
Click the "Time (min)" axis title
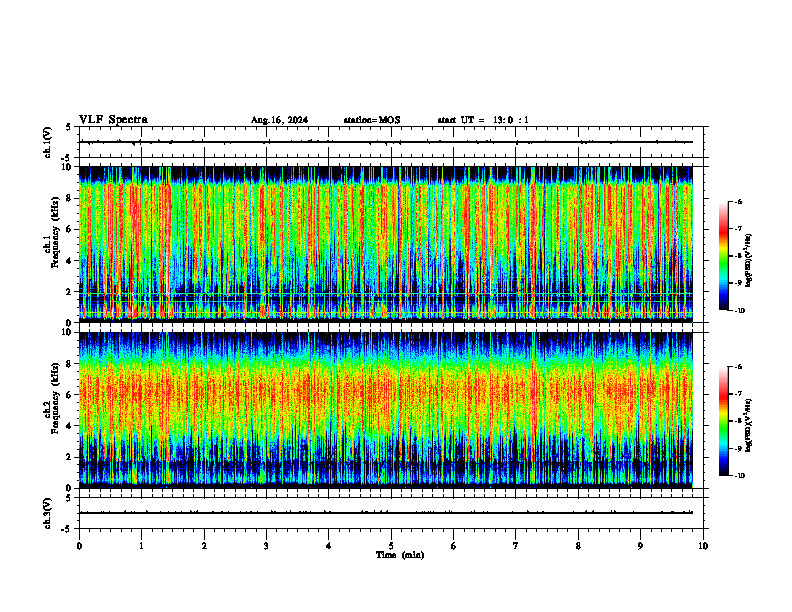point(400,555)
